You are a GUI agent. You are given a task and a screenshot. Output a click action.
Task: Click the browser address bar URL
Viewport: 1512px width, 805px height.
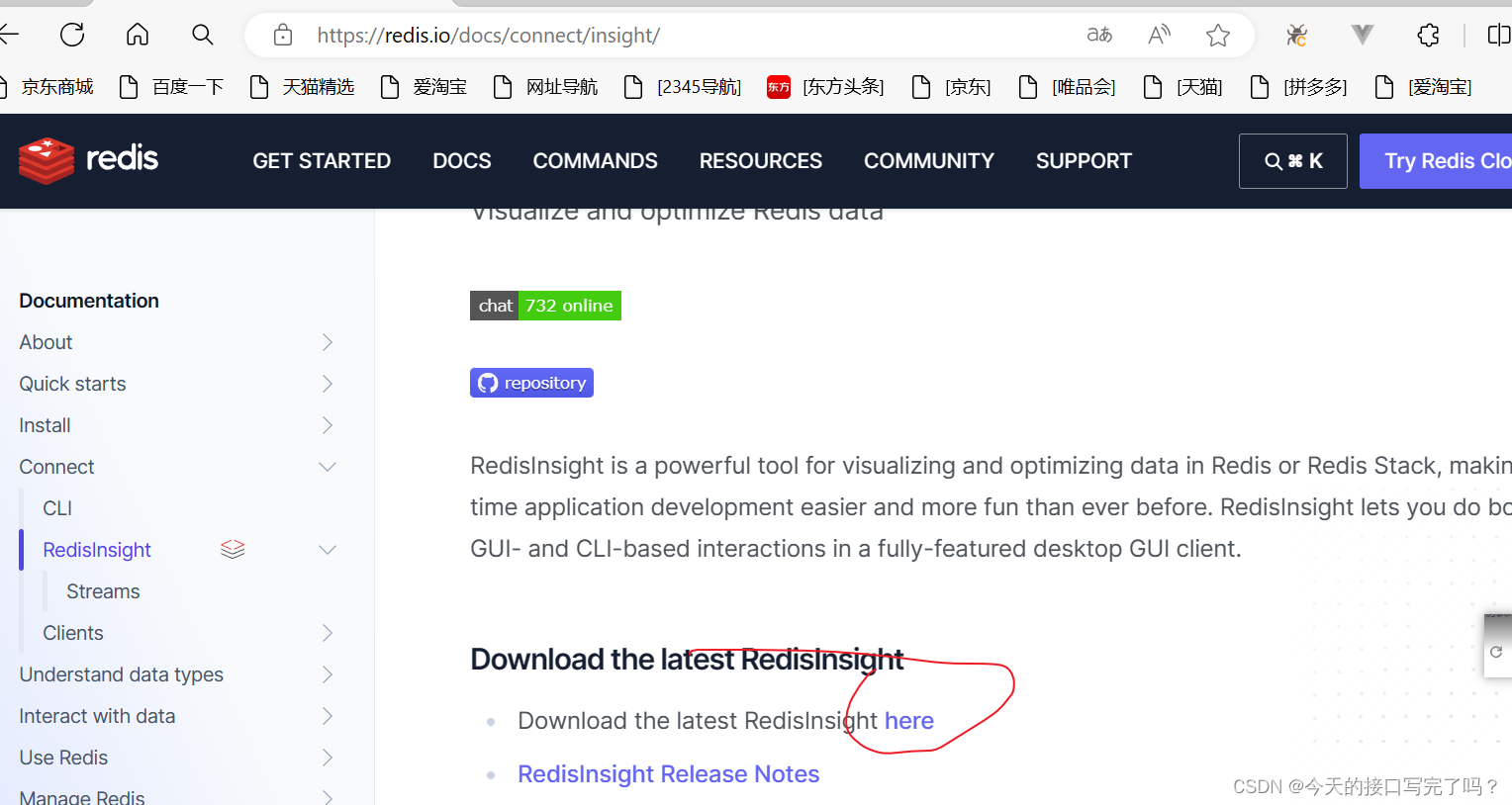(489, 36)
